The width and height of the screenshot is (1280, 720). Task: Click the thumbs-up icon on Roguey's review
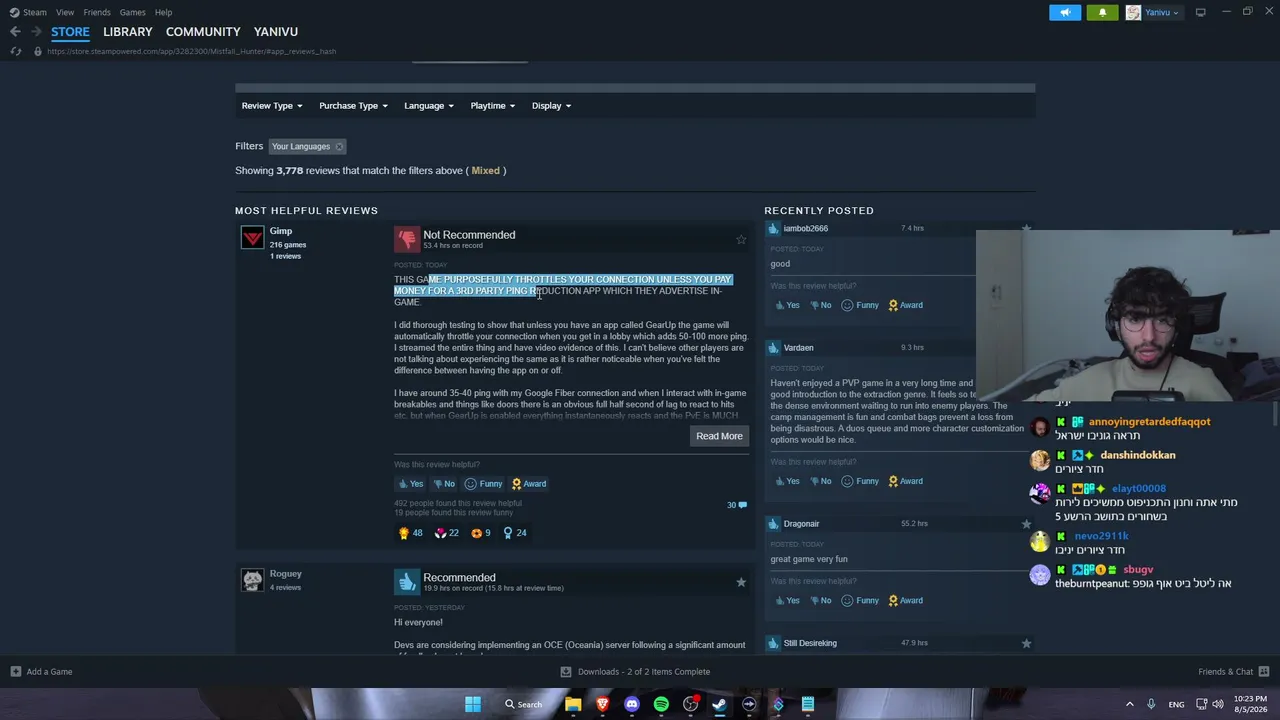pyautogui.click(x=406, y=582)
